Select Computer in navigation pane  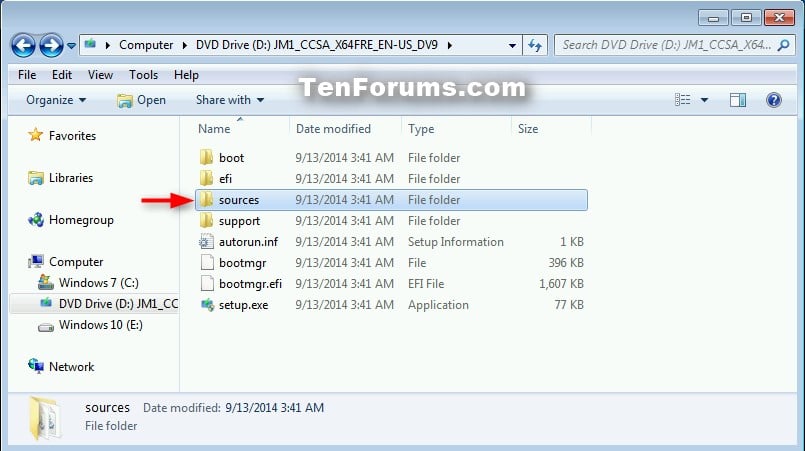coord(76,262)
